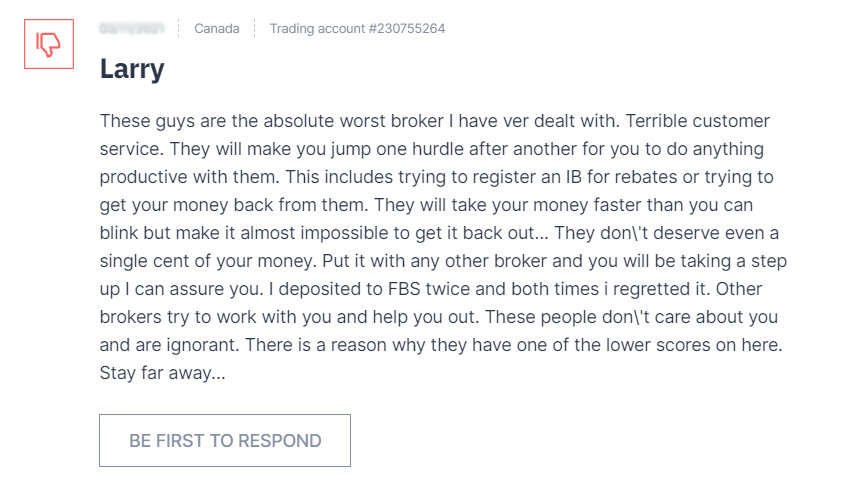Click the dotted separator before Canada

[179, 28]
